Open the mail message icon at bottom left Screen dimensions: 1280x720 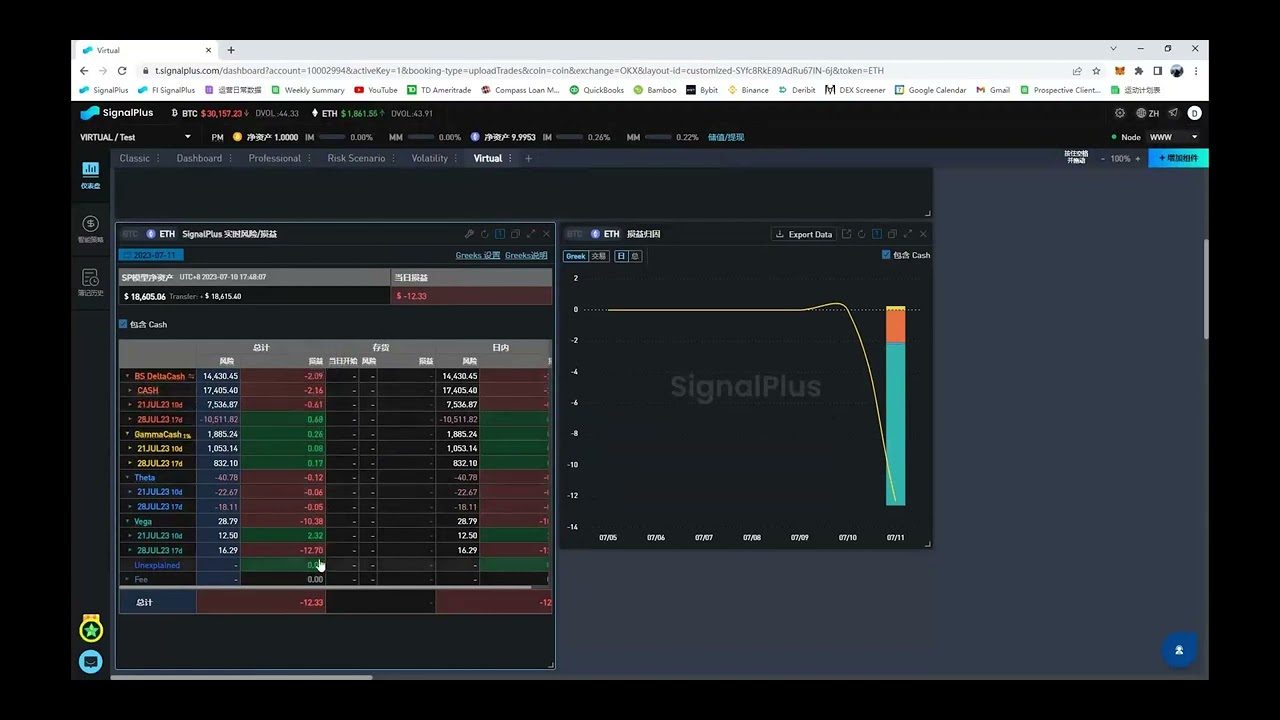(91, 661)
